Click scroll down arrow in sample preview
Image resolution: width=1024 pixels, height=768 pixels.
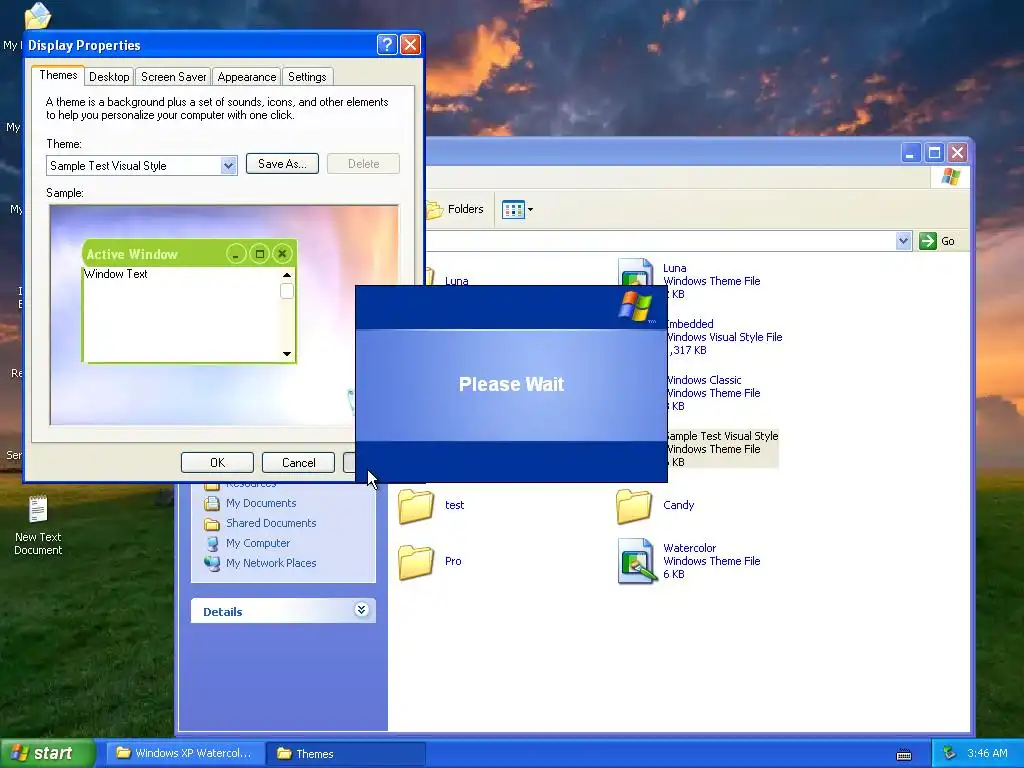(x=287, y=354)
